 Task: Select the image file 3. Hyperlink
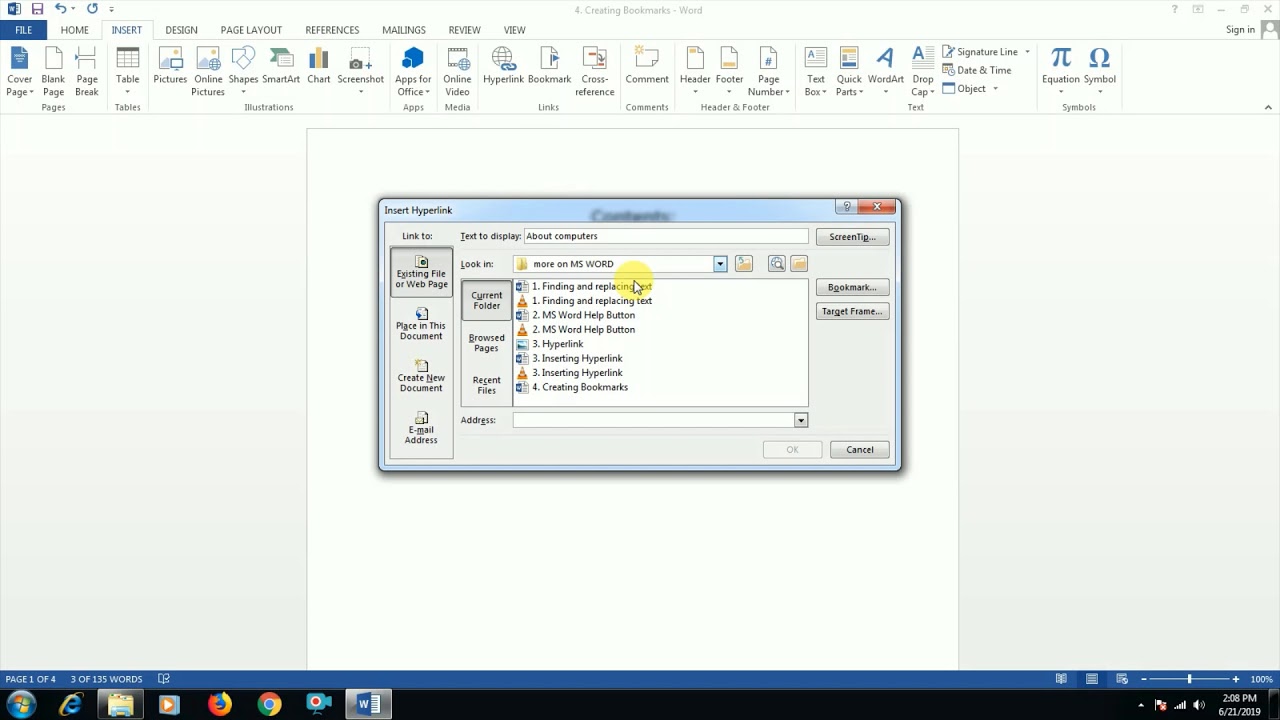(550, 344)
